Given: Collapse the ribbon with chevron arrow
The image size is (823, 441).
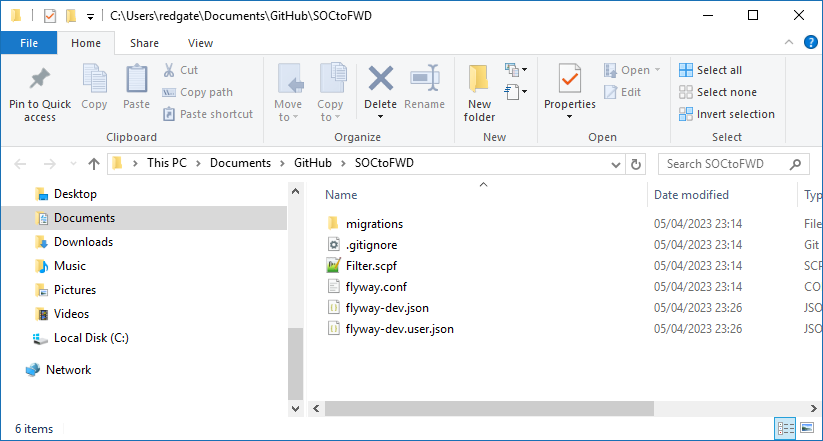Looking at the screenshot, I should point(790,42).
